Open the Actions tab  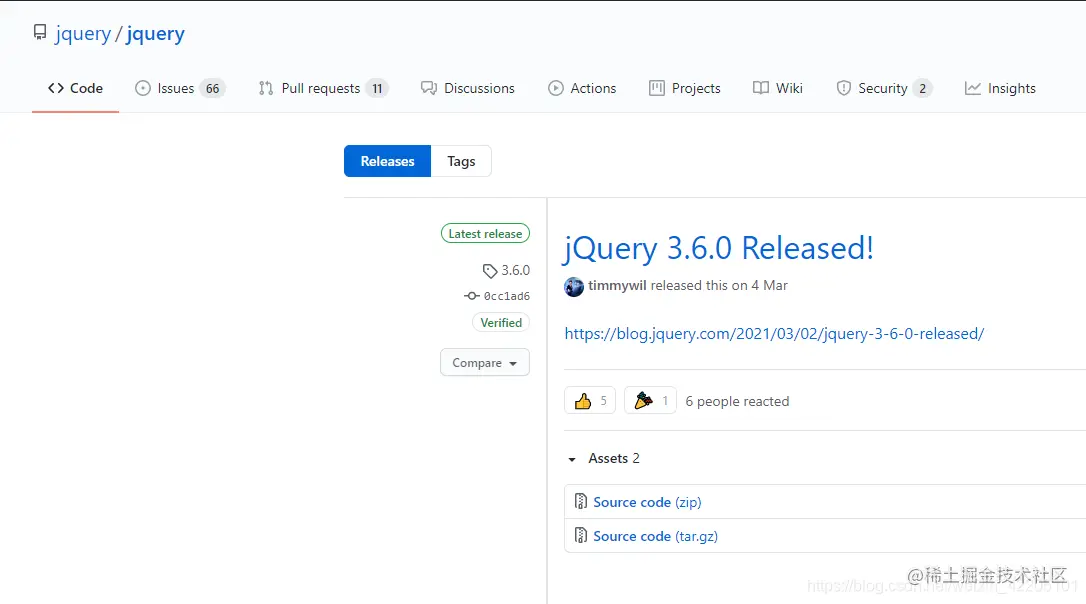click(x=582, y=88)
